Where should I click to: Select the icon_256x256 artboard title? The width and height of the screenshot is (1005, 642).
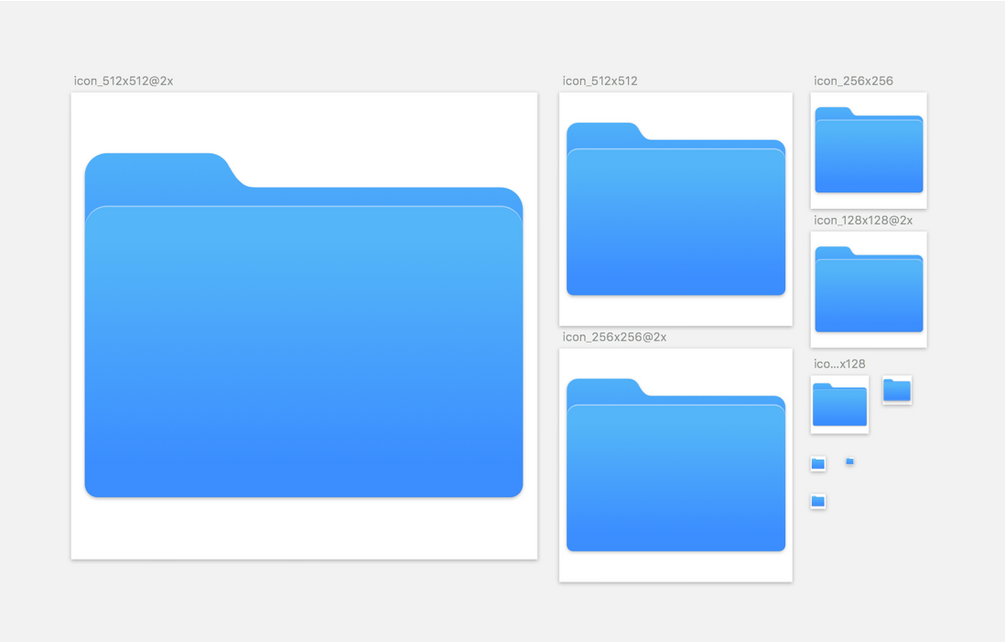(853, 81)
